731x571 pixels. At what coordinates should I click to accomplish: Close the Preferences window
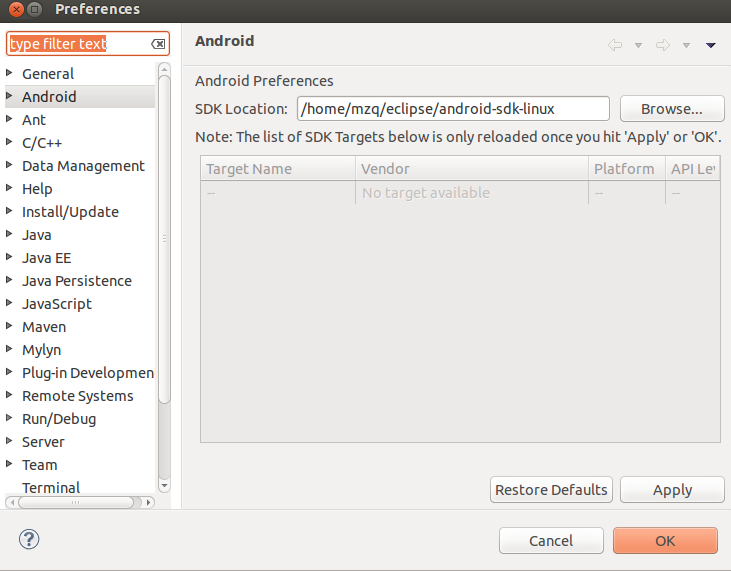[16, 9]
